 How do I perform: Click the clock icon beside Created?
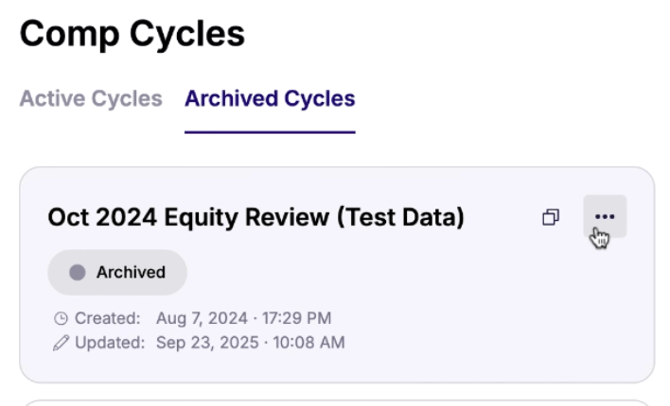pyautogui.click(x=61, y=319)
